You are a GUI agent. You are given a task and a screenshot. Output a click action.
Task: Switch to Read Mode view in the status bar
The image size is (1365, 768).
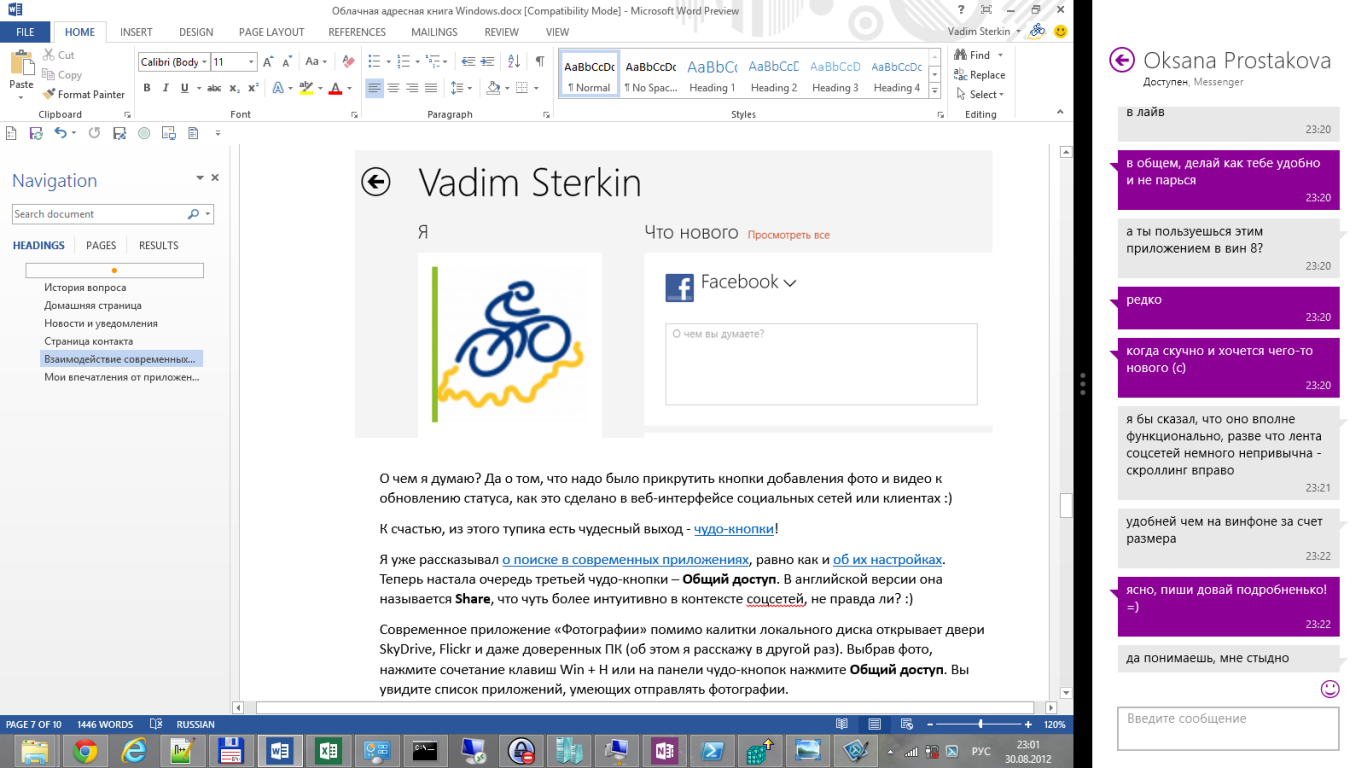click(842, 724)
